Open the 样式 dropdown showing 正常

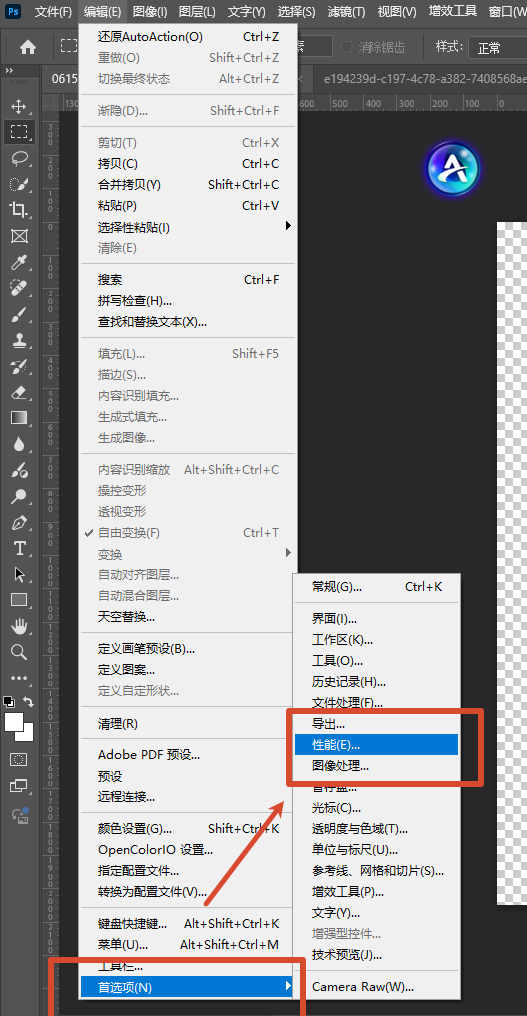500,48
